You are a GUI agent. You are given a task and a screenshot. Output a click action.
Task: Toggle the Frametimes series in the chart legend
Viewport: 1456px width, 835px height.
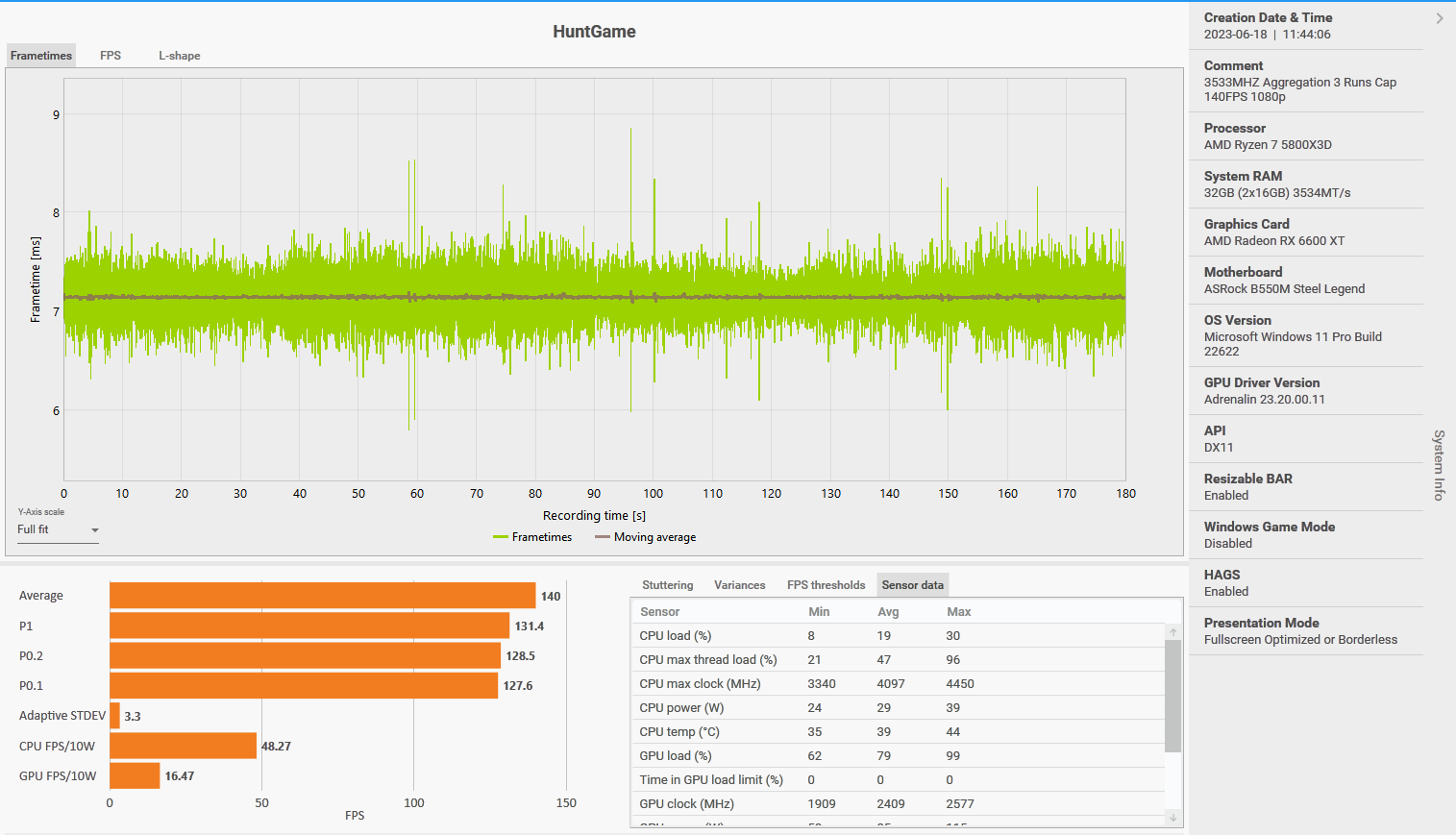pos(532,536)
